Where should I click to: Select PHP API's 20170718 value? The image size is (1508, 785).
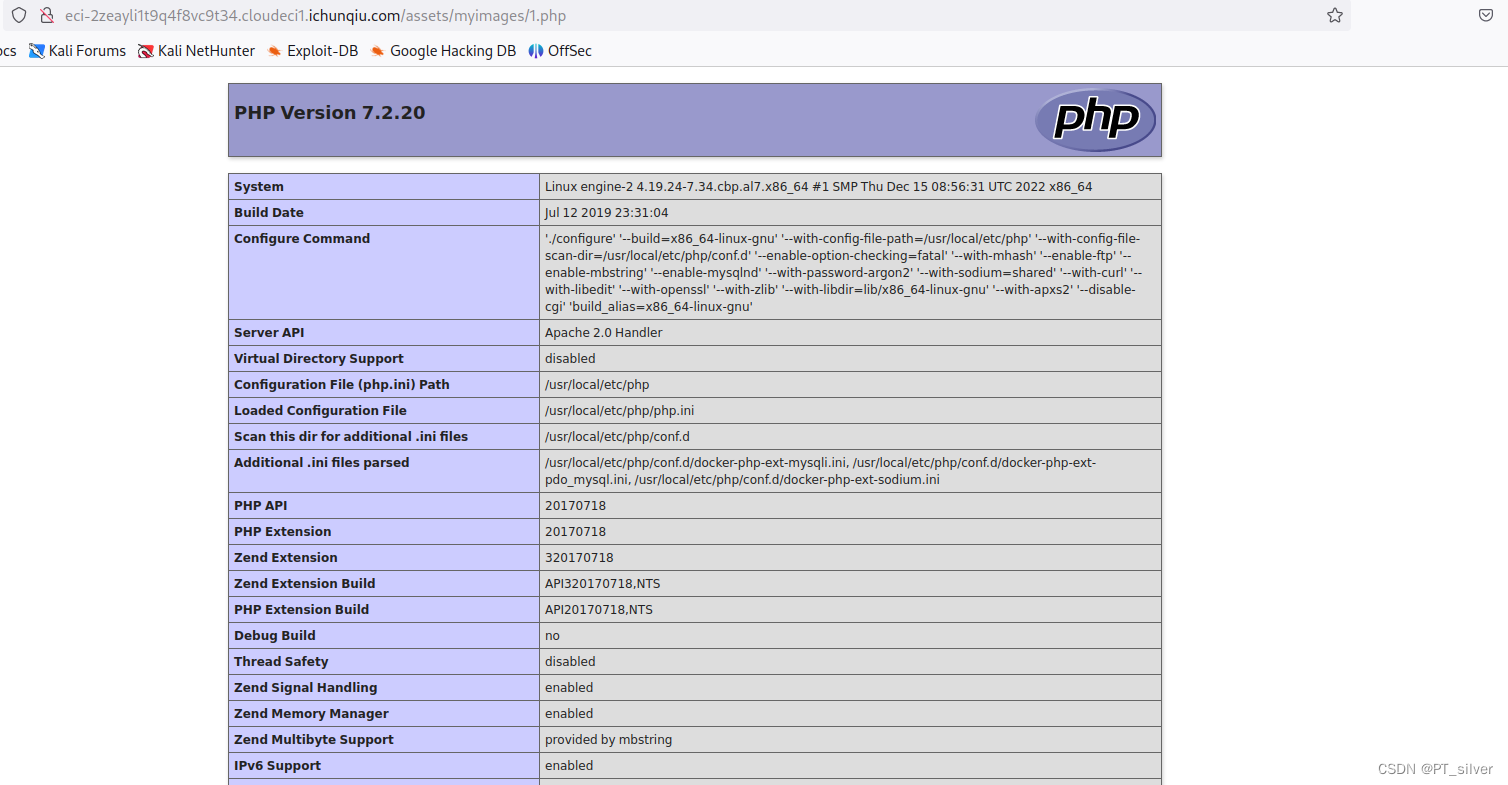click(x=575, y=506)
